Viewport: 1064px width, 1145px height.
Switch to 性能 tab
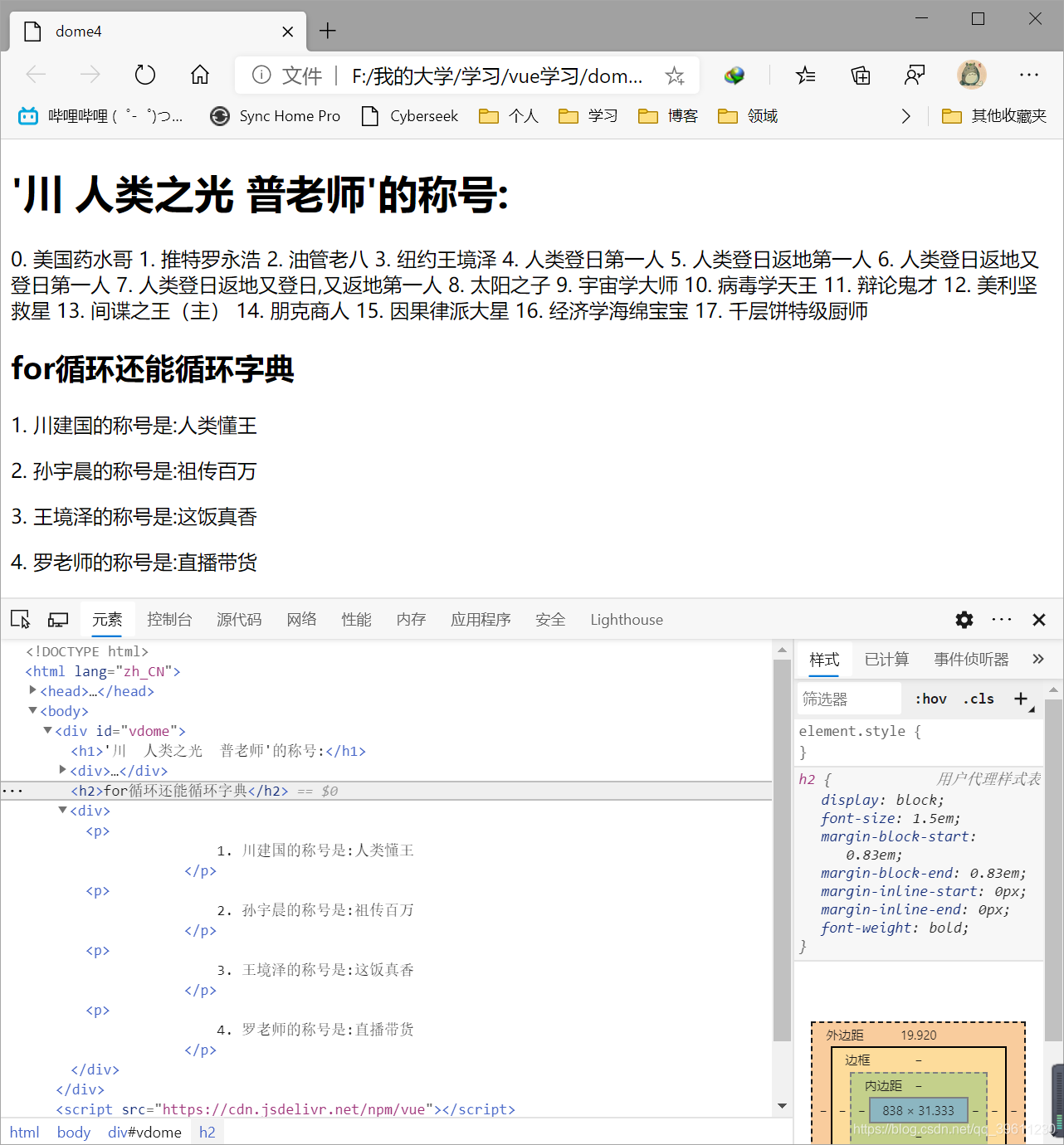point(356,619)
